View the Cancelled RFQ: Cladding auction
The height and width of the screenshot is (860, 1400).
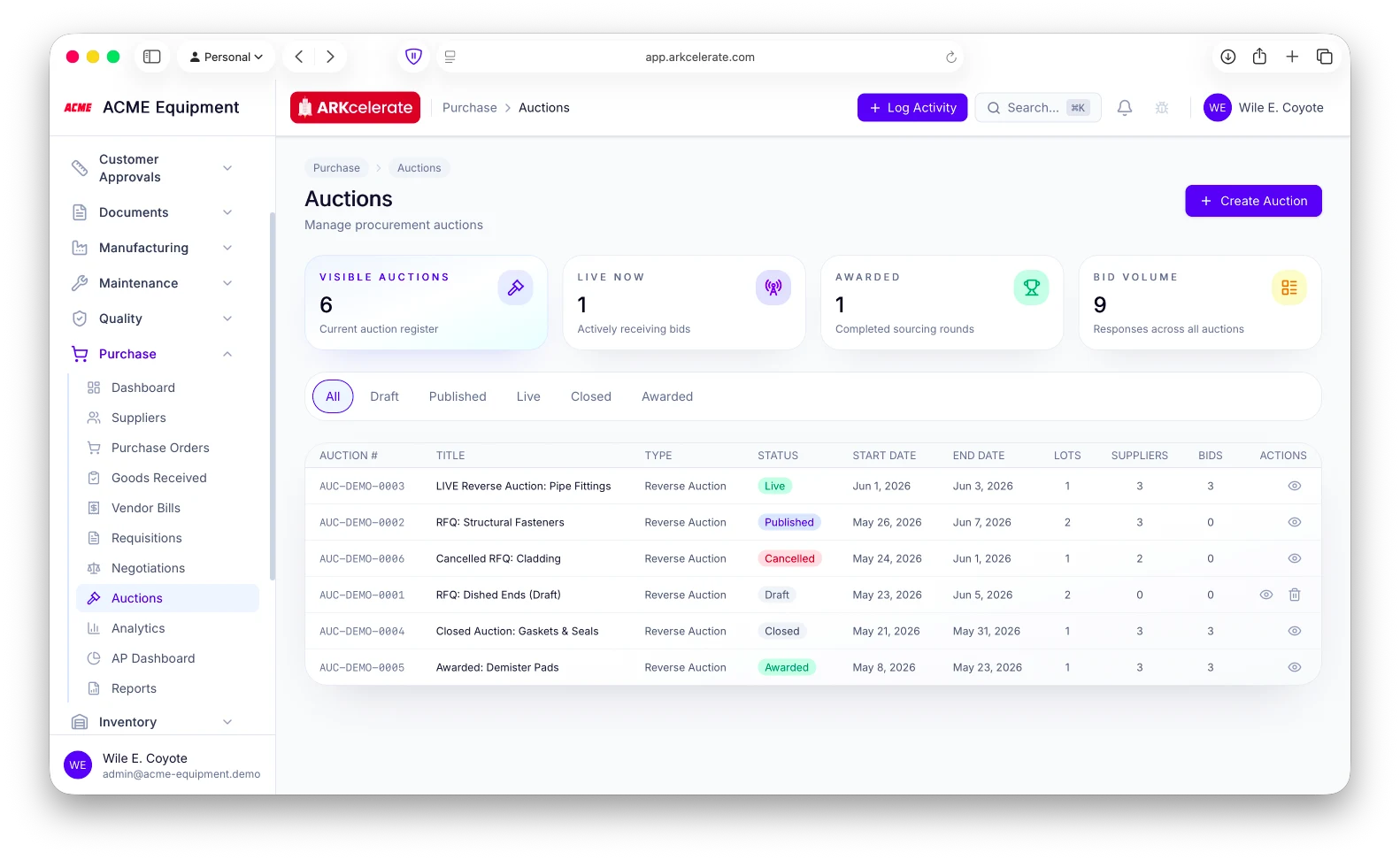[x=1295, y=558]
